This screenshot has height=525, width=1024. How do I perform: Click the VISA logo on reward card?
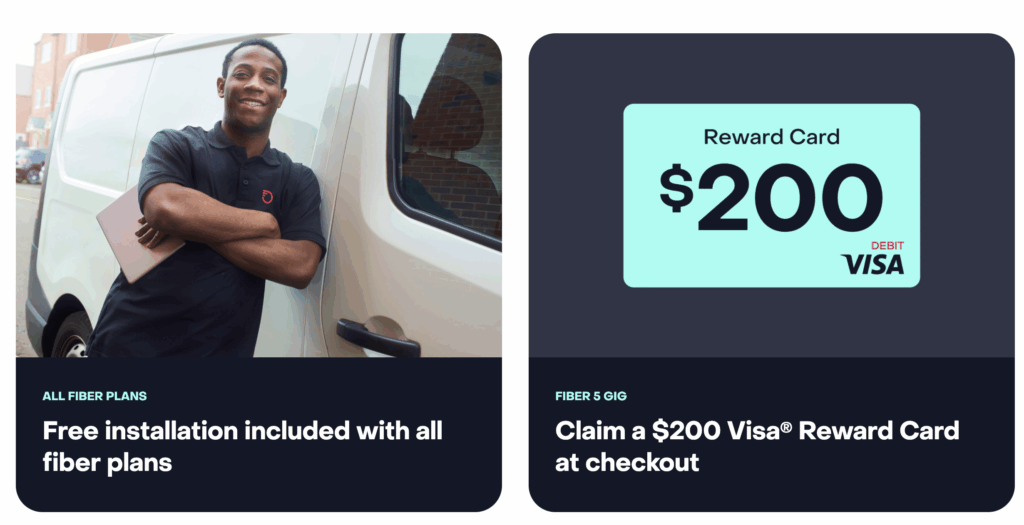(873, 264)
